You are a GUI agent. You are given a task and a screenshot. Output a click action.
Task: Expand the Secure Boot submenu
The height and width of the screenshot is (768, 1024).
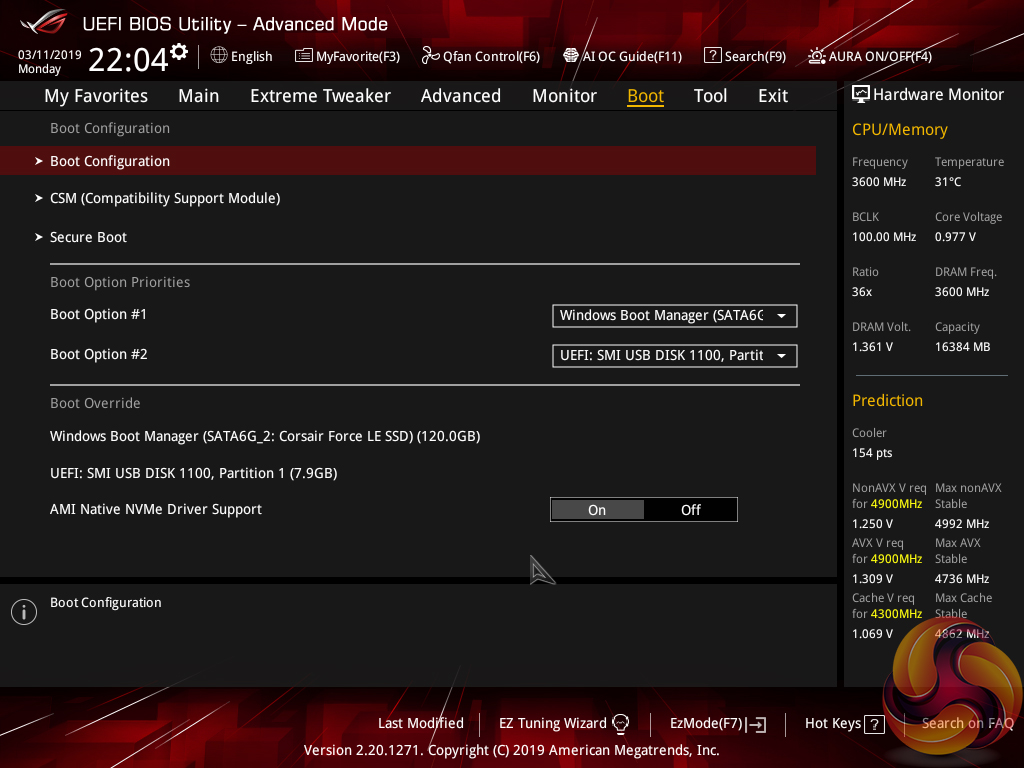coord(89,237)
